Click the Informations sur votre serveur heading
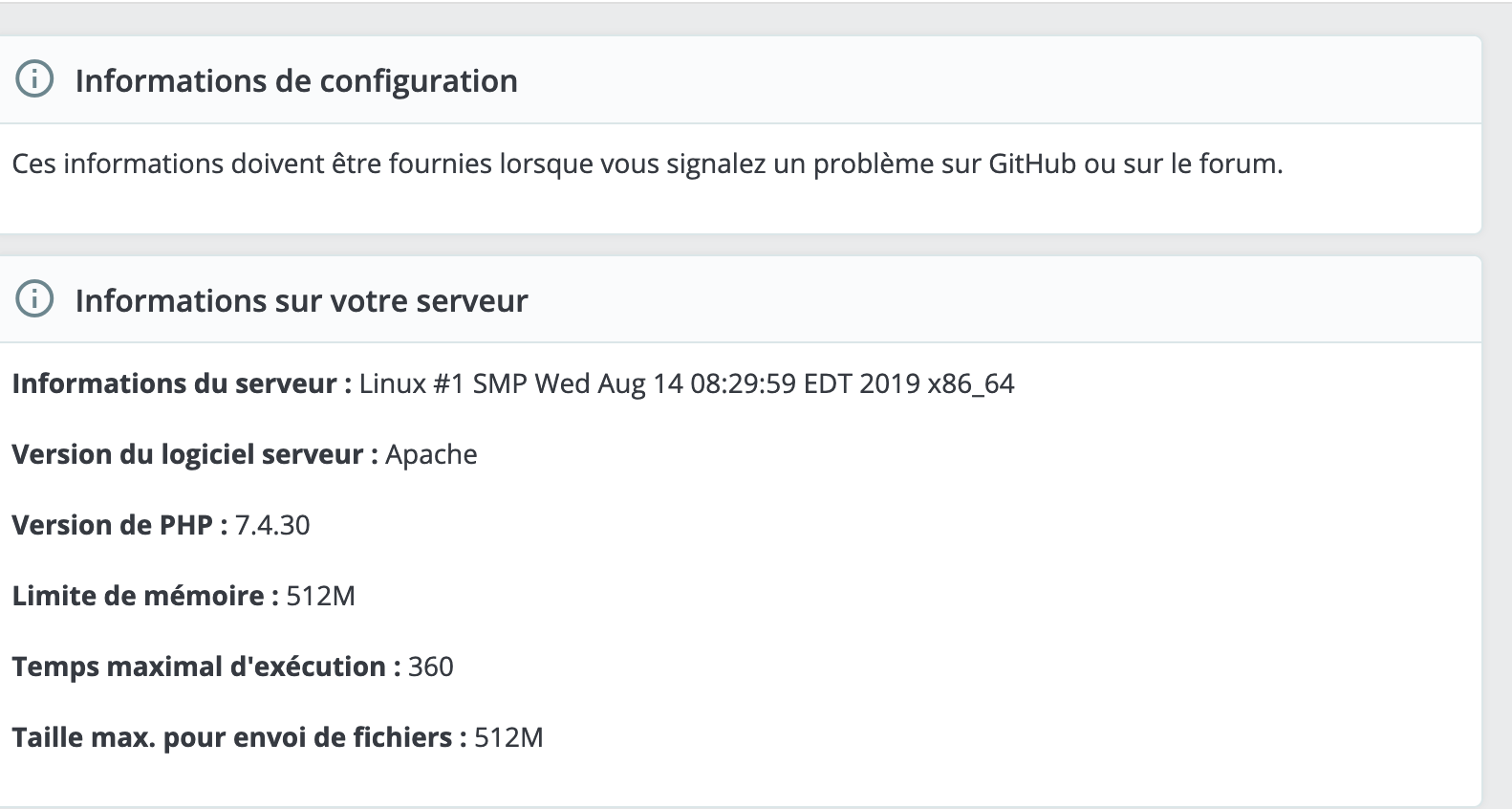 click(301, 301)
